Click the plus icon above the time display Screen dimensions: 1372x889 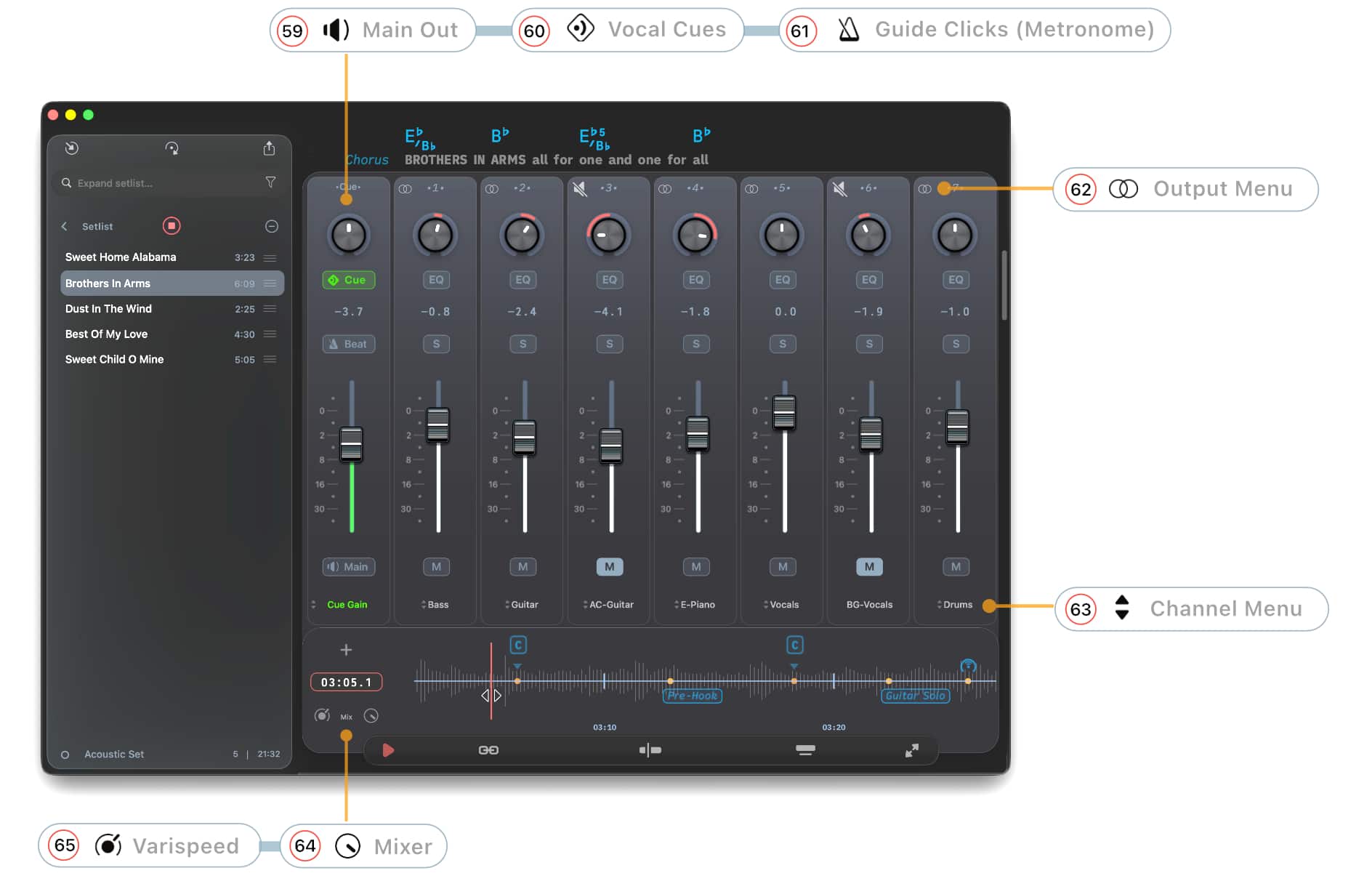[x=346, y=650]
